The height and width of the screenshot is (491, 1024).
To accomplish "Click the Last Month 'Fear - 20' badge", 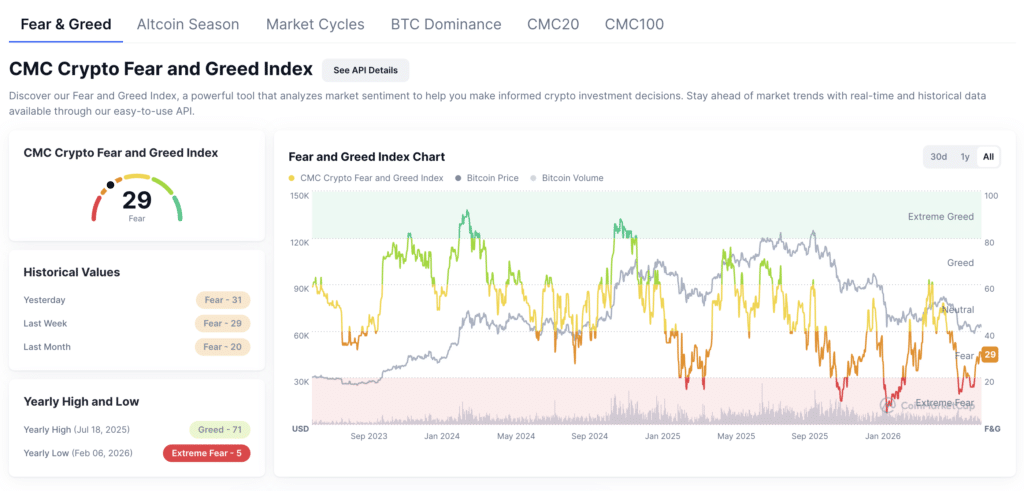I will [223, 347].
